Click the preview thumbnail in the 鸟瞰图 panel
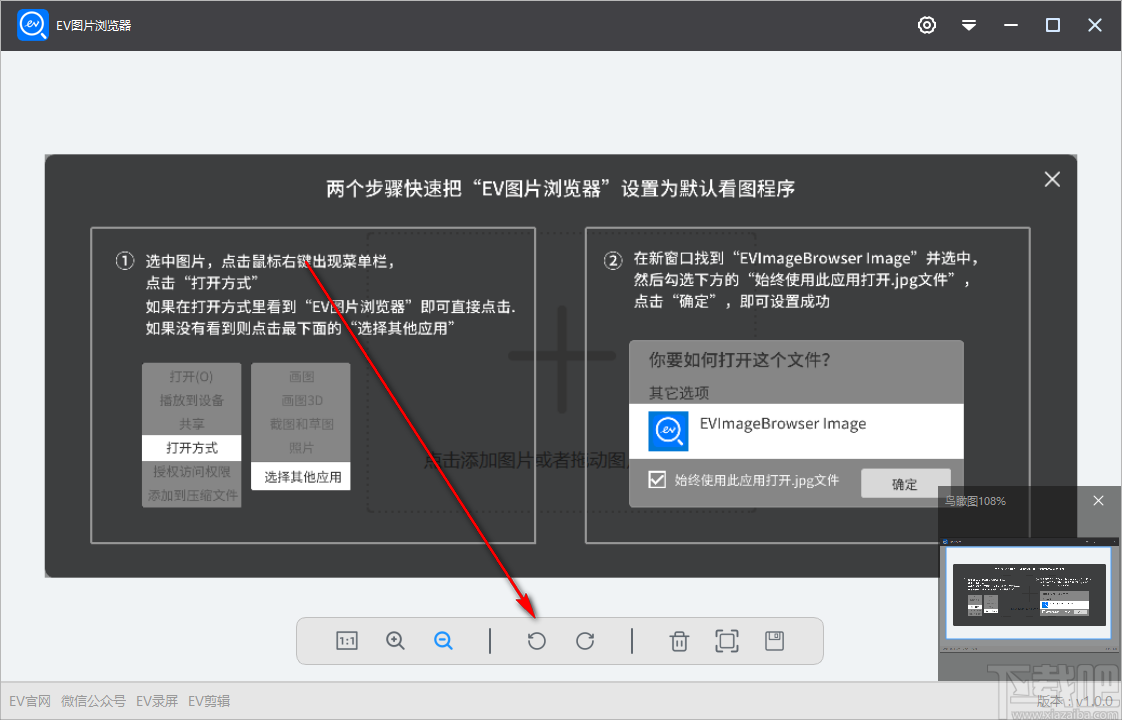Viewport: 1122px width, 720px height. 1028,592
